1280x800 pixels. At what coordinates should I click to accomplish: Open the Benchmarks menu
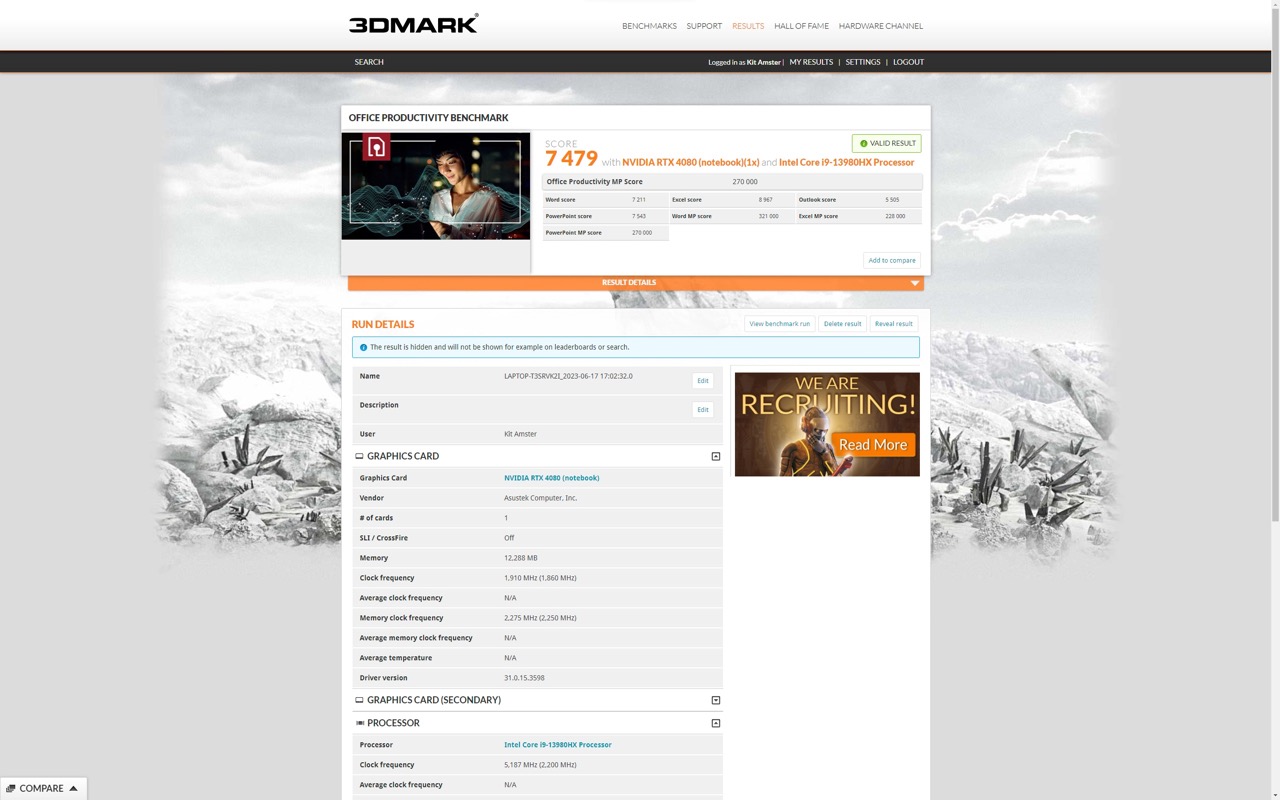tap(649, 26)
